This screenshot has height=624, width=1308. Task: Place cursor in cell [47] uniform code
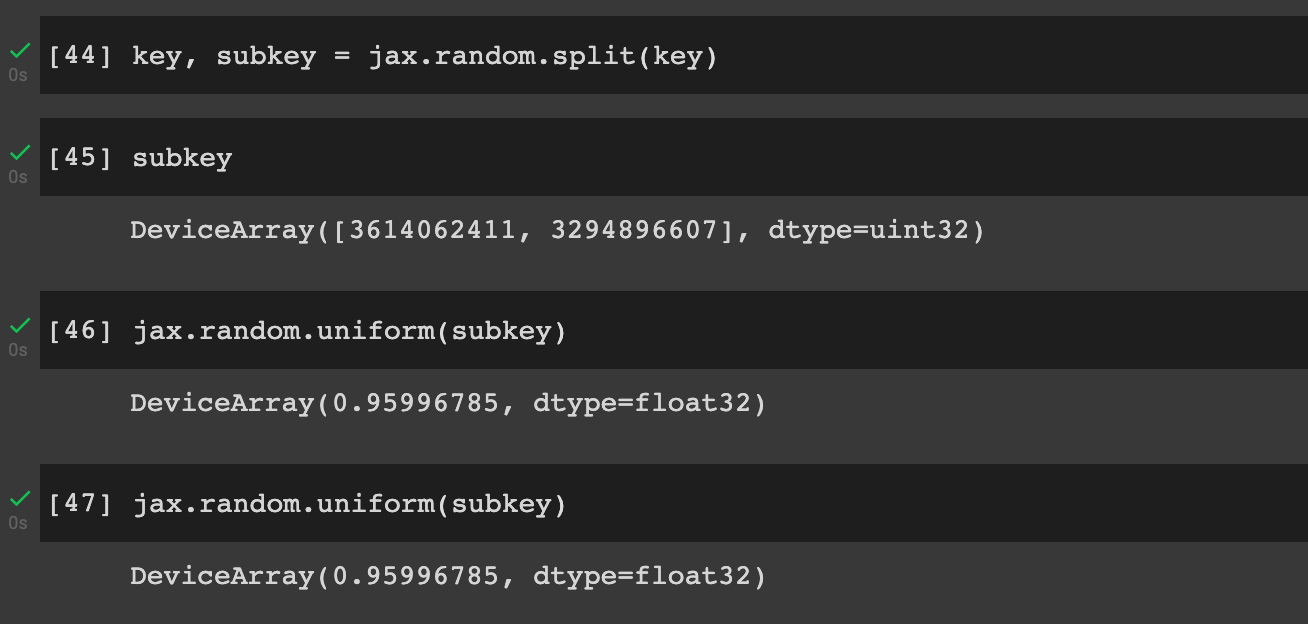pos(674,503)
